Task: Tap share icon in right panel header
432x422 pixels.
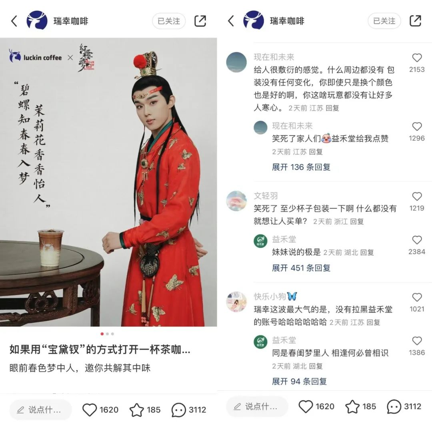Action: [415, 21]
